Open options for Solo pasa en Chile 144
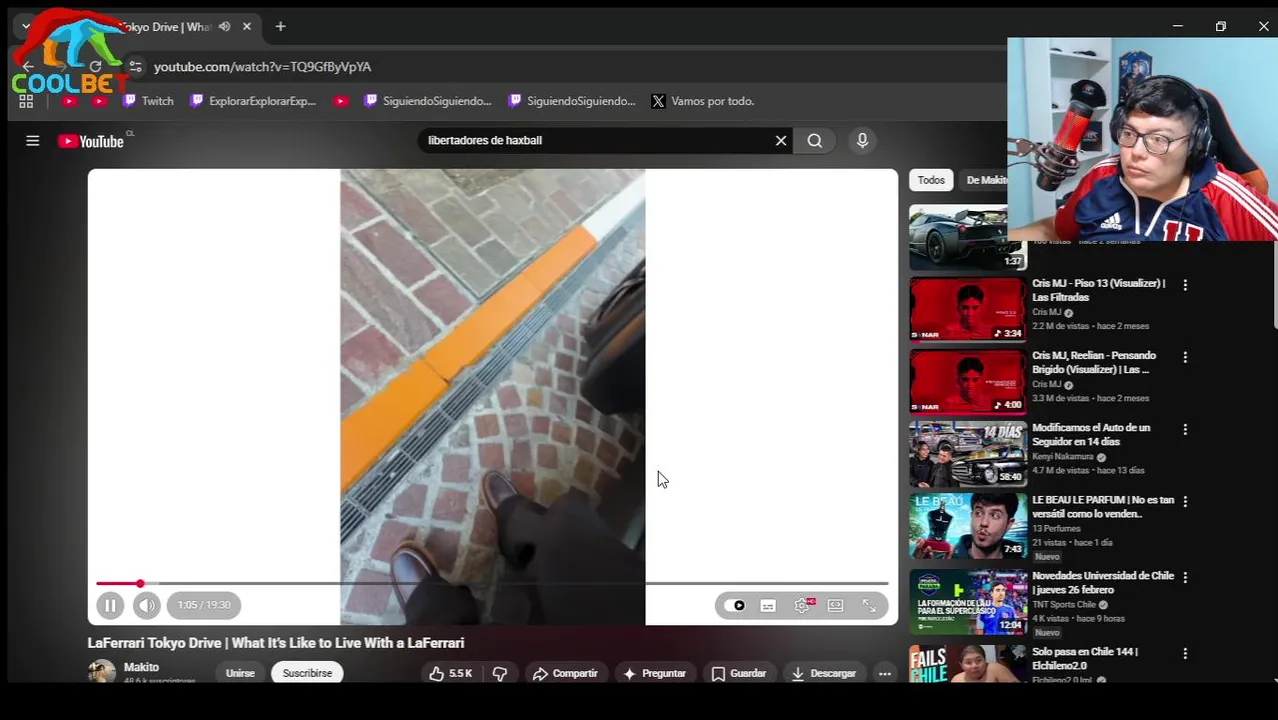This screenshot has height=720, width=1278. pyautogui.click(x=1185, y=653)
